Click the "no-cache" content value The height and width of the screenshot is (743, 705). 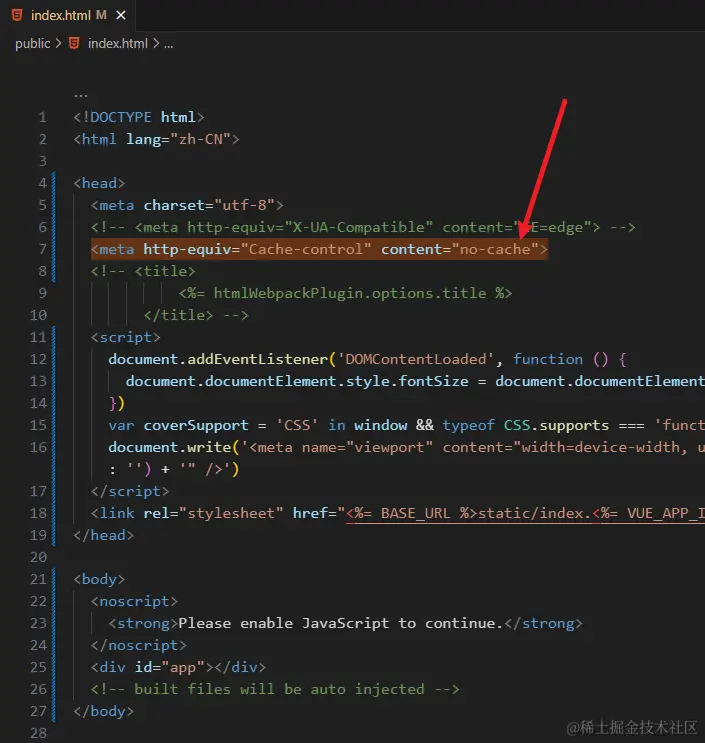coord(495,249)
